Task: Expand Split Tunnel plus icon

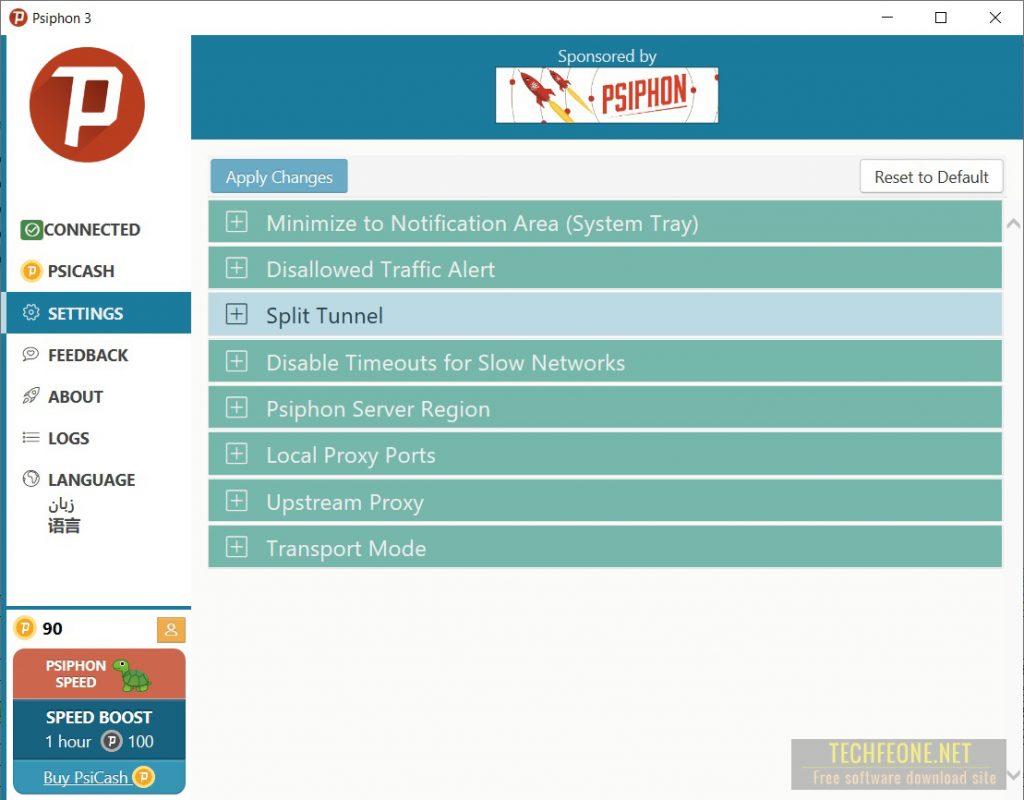Action: (236, 314)
